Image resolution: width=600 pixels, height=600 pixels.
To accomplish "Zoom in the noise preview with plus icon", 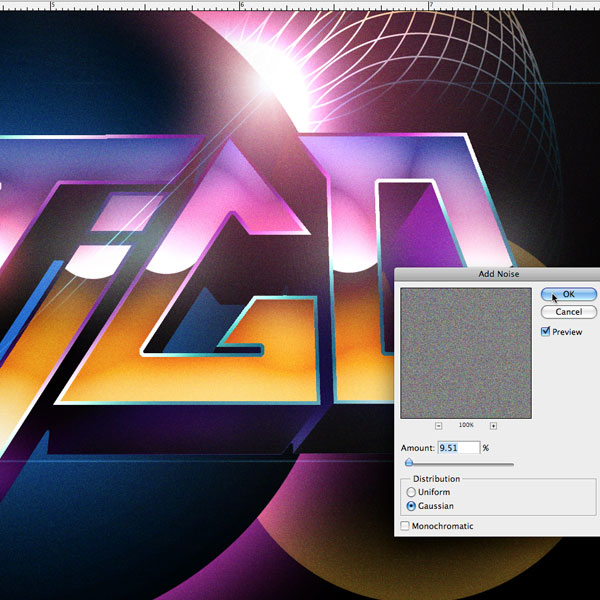I will 493,426.
